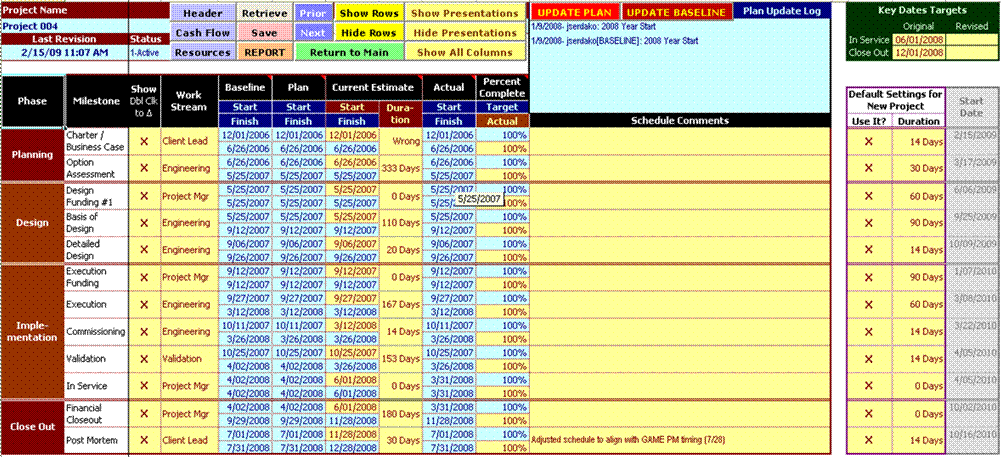Select the 180 Days duration cell

(401, 414)
